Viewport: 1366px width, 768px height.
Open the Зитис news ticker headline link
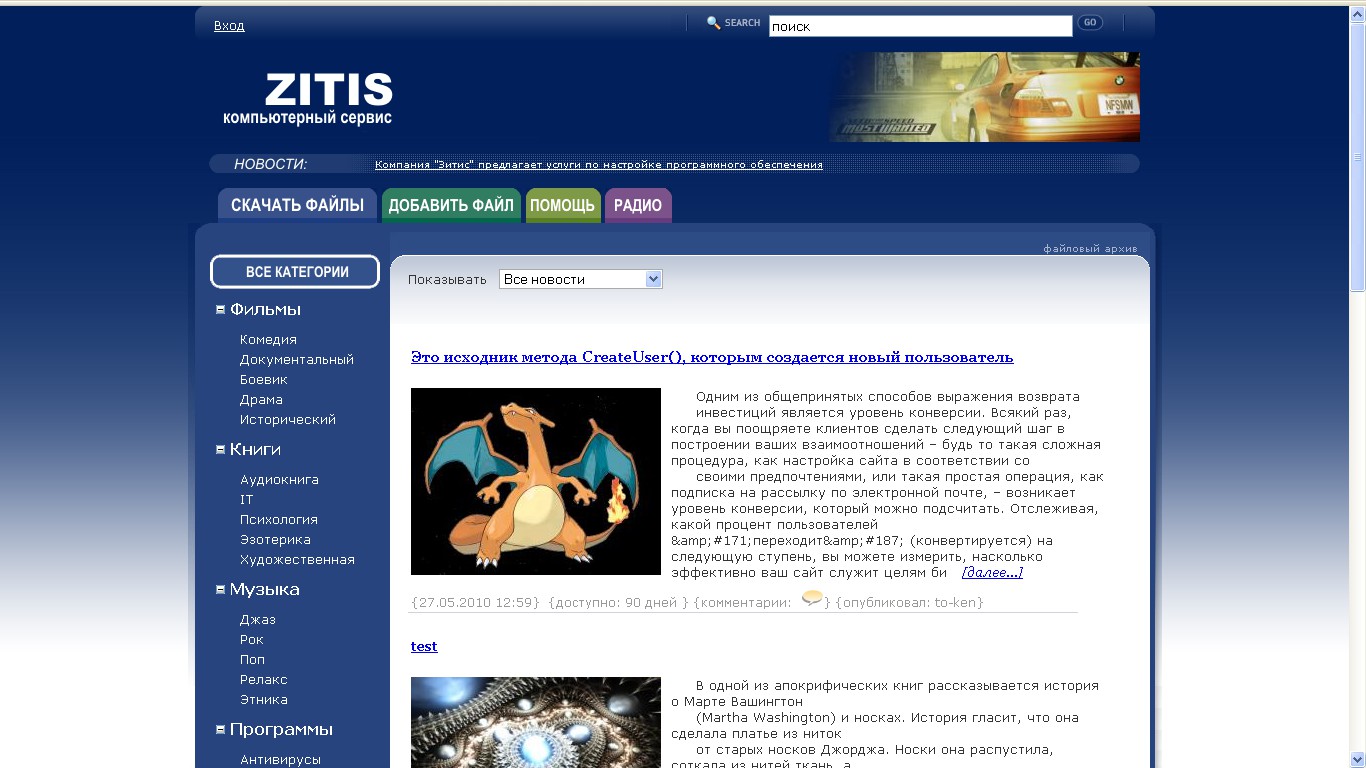[x=599, y=165]
